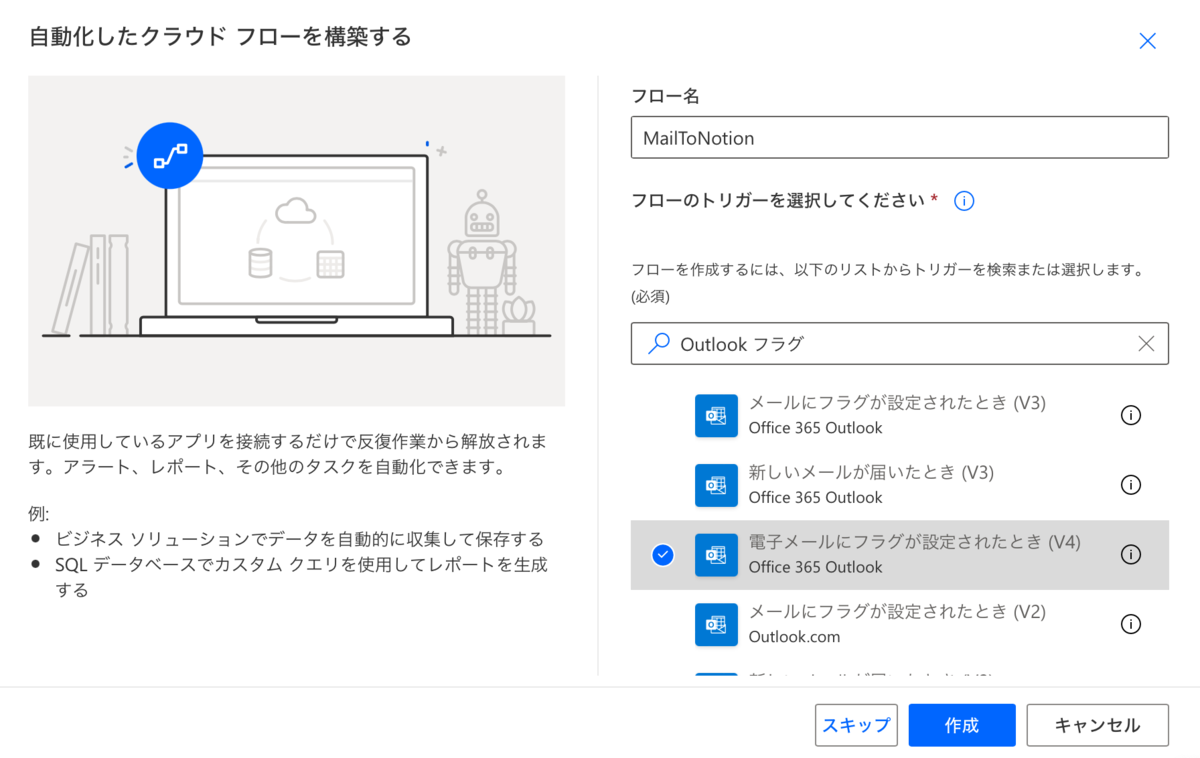Screen dimensions: 1200x758
Task: Click the search magnifier icon
Action: point(659,344)
